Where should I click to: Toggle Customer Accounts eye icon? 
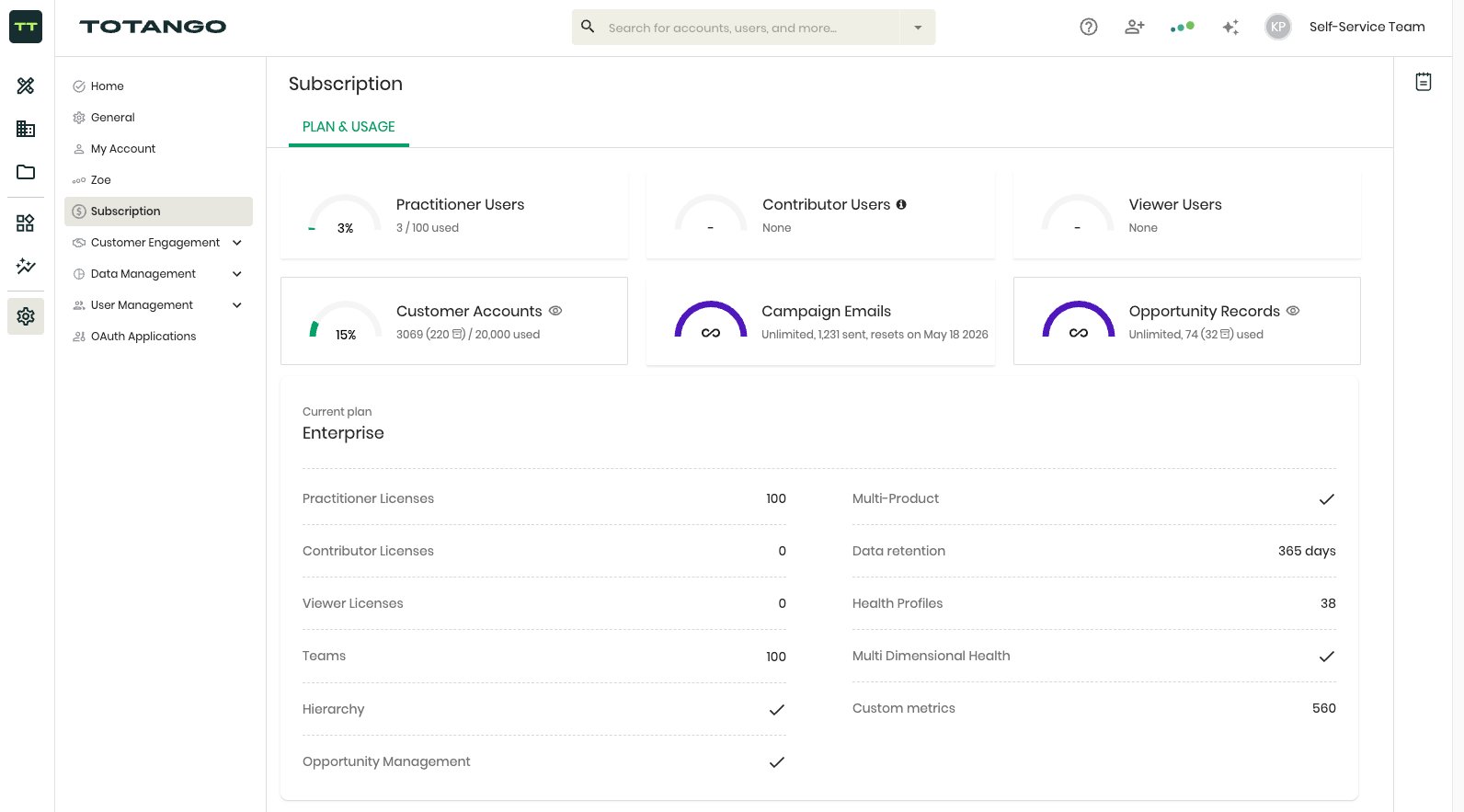coord(555,311)
